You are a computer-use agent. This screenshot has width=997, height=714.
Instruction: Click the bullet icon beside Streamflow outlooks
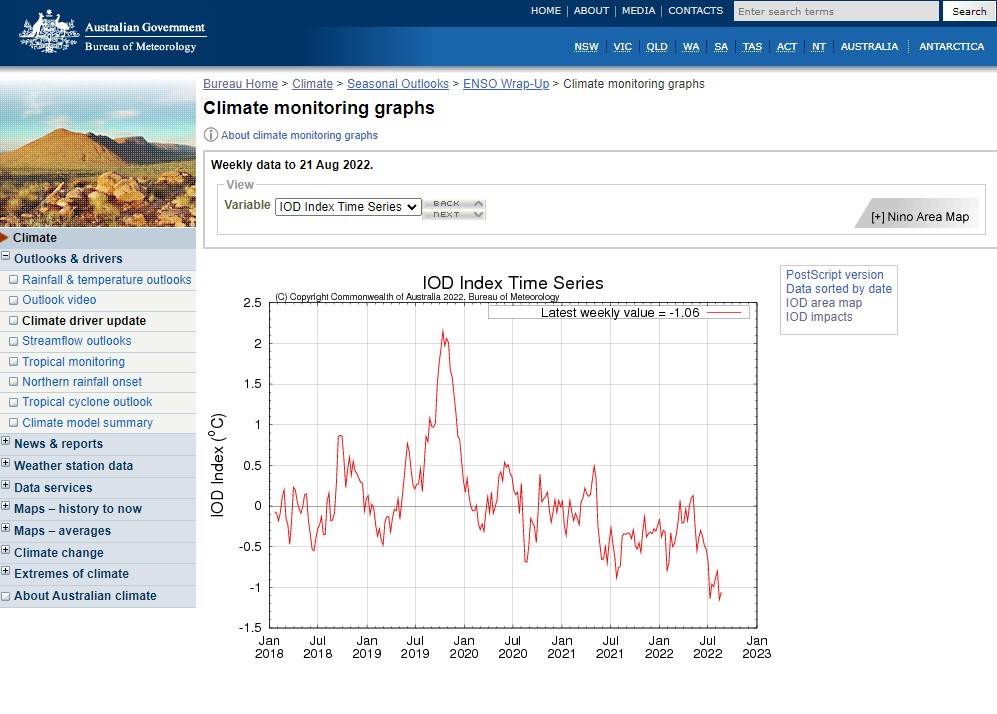(14, 341)
